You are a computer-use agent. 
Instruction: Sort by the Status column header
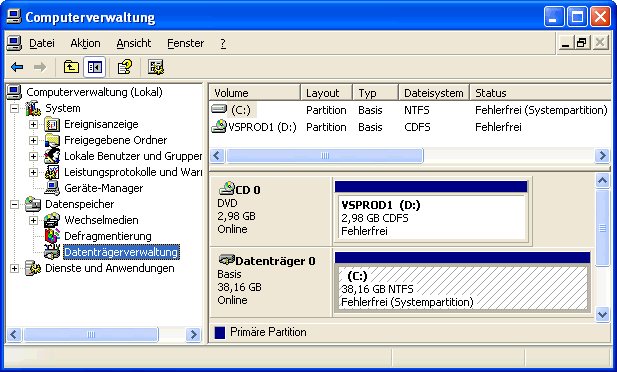pyautogui.click(x=541, y=93)
